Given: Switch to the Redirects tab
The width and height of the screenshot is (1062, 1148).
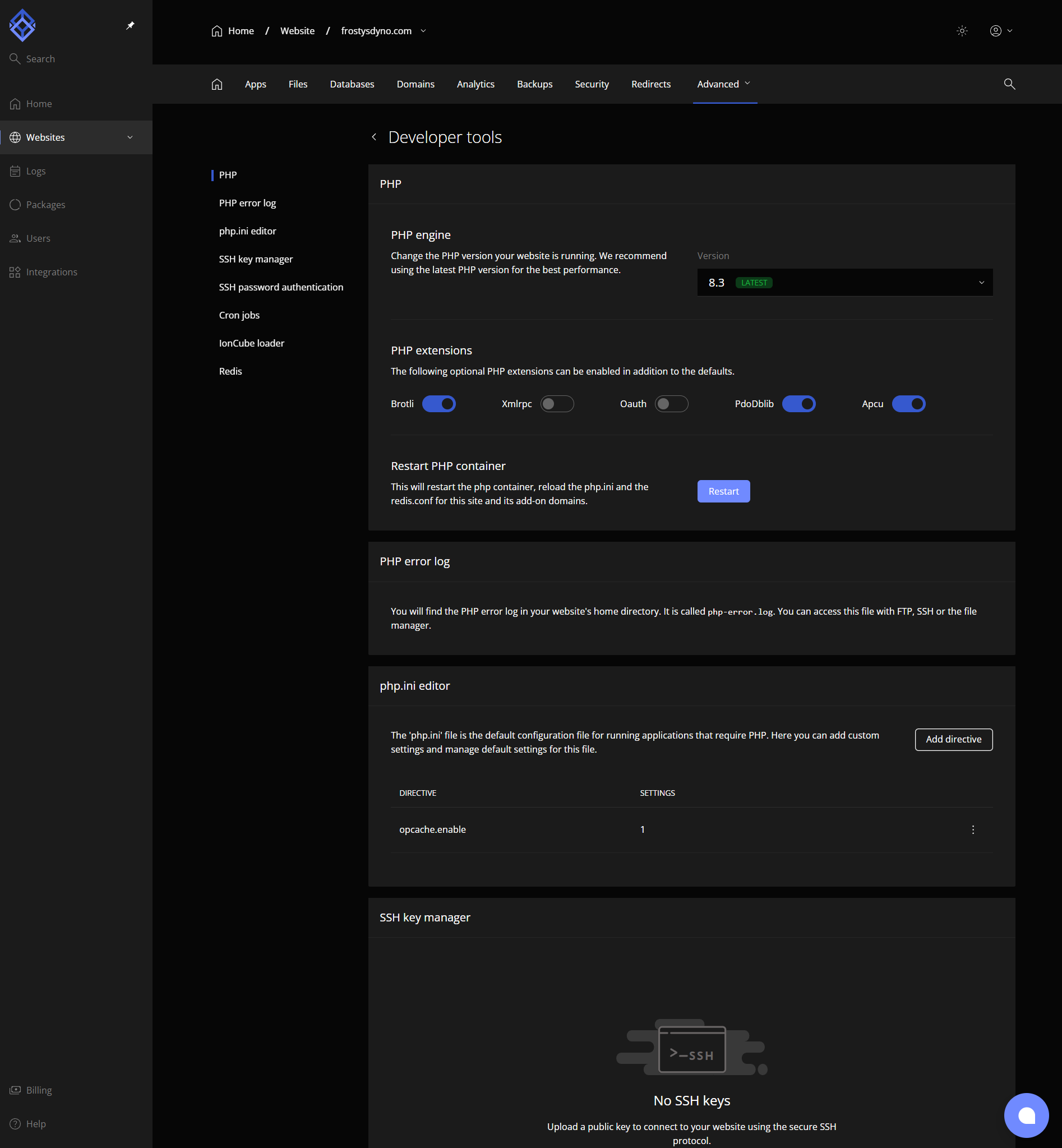Looking at the screenshot, I should pyautogui.click(x=651, y=84).
